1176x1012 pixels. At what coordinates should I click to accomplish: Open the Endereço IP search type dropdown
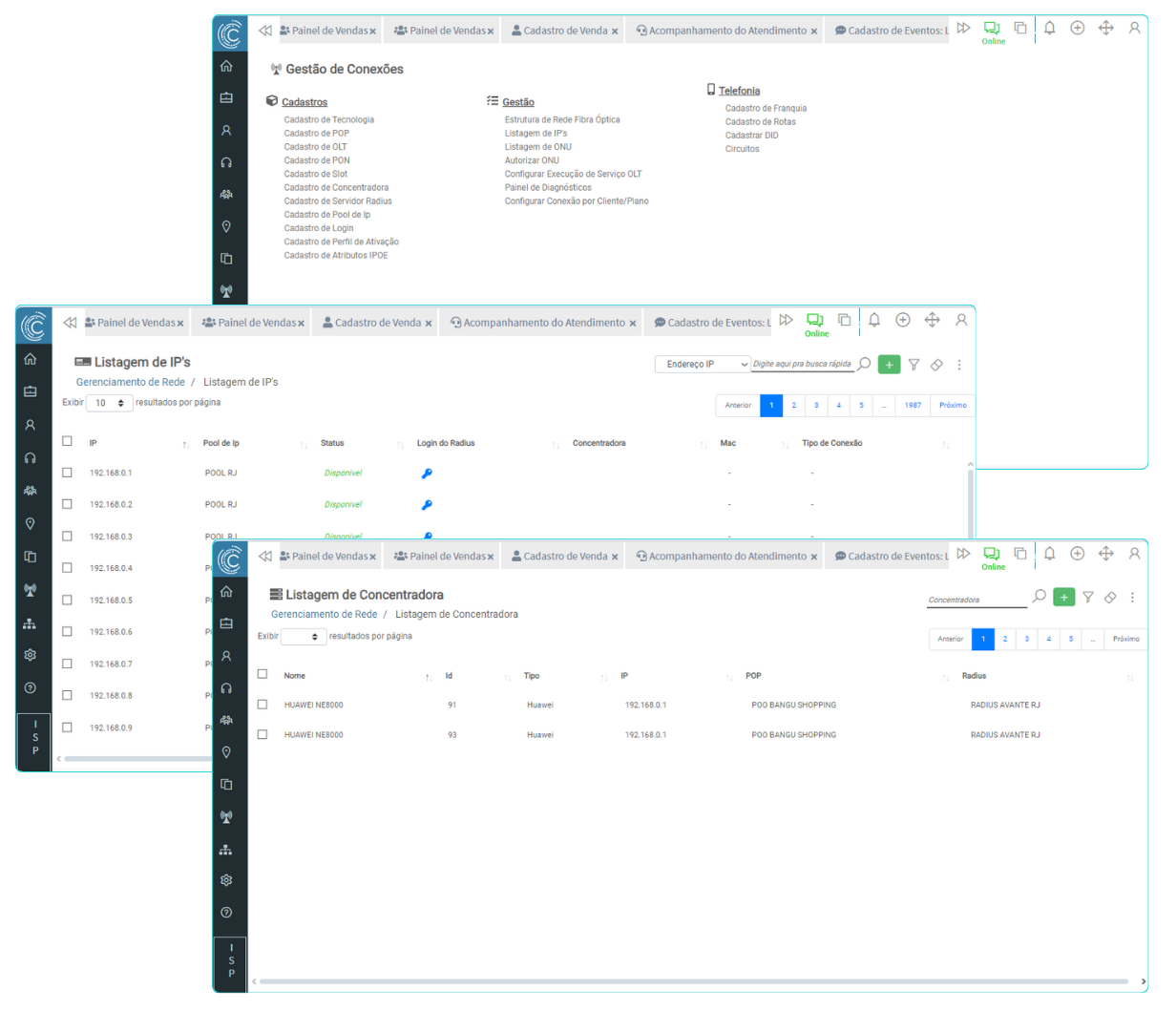pos(702,365)
